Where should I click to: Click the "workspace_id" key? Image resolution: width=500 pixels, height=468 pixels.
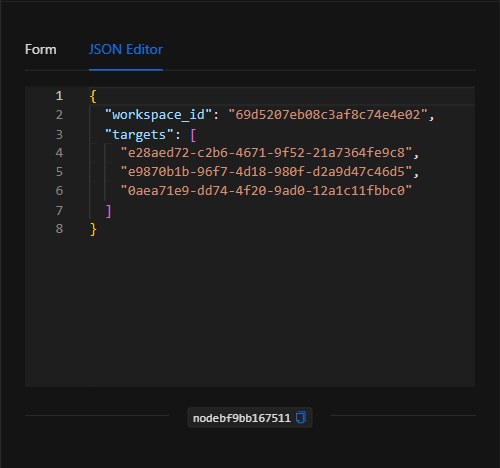pos(158,115)
